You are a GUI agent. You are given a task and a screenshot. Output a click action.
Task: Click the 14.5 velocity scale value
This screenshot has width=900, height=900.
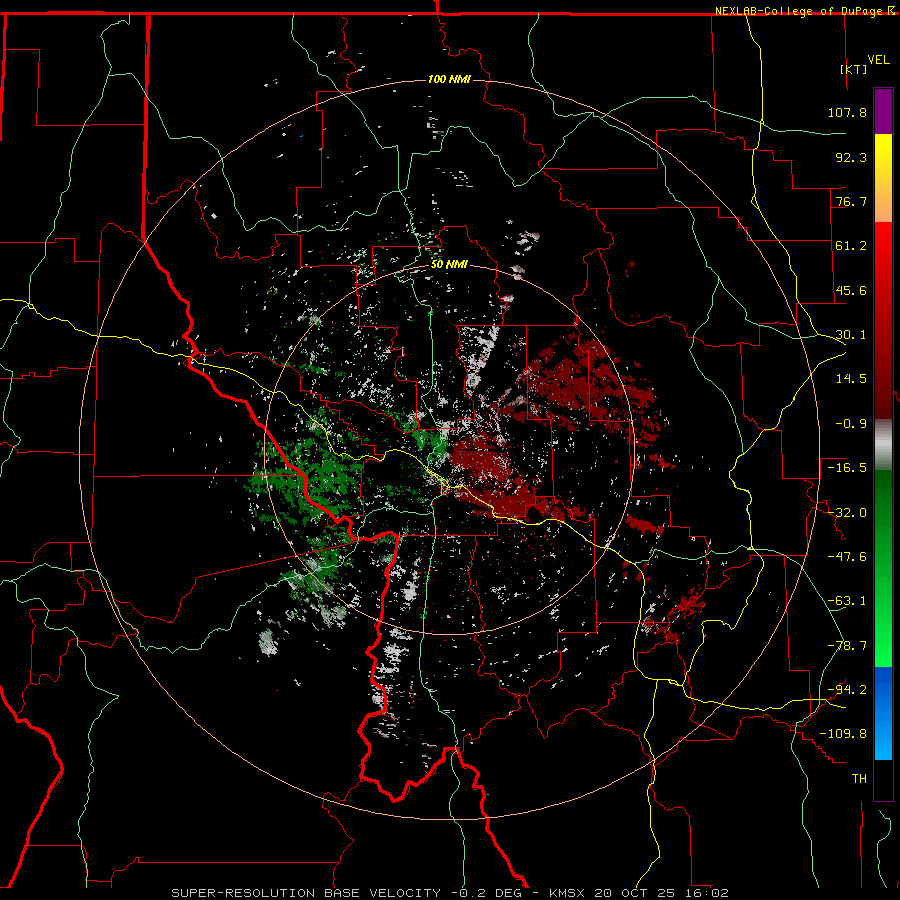pos(851,379)
